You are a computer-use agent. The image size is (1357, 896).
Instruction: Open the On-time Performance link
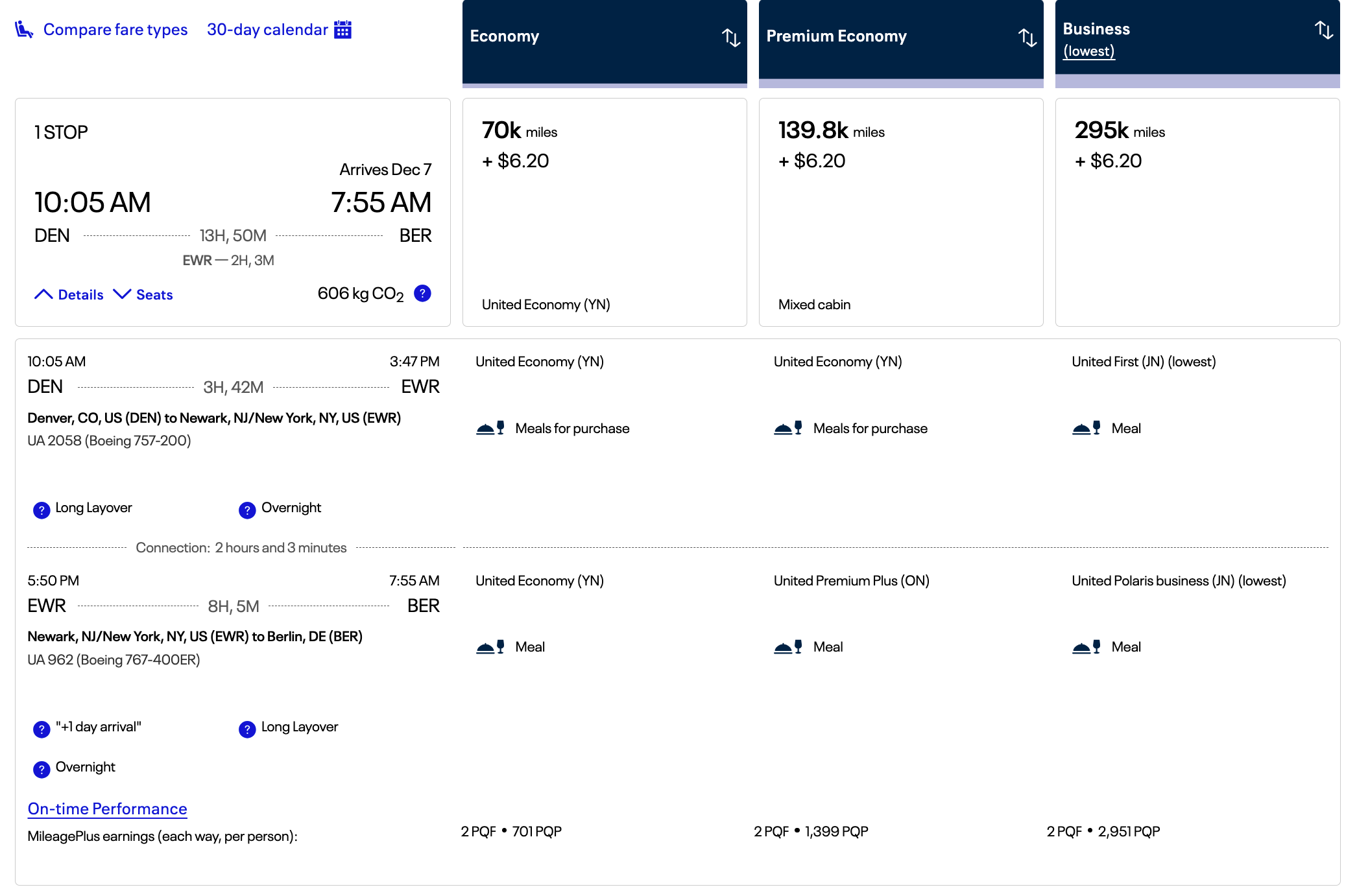pos(107,808)
